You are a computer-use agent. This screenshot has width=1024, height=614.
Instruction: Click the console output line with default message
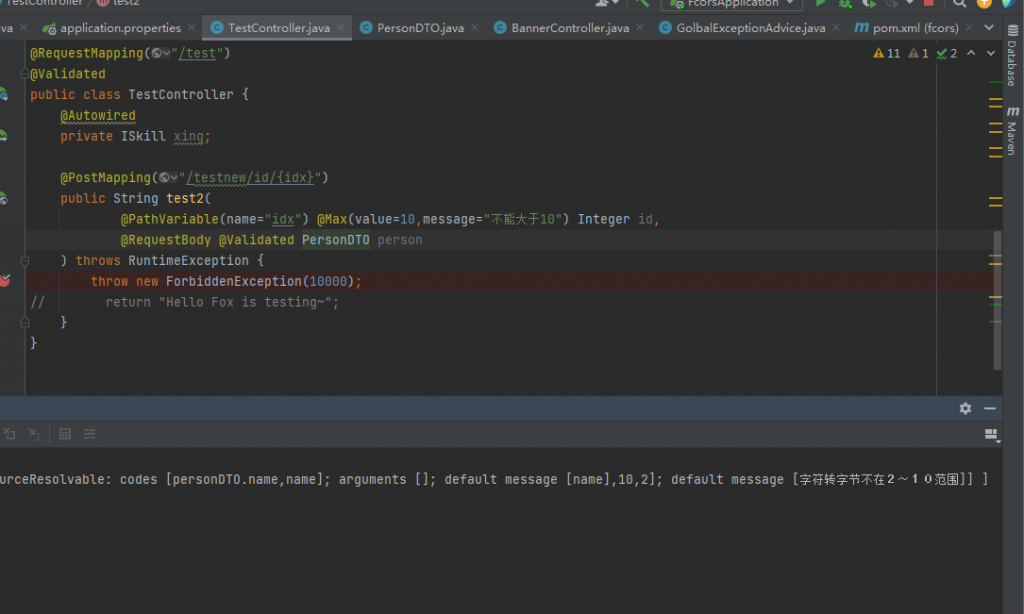tap(494, 479)
